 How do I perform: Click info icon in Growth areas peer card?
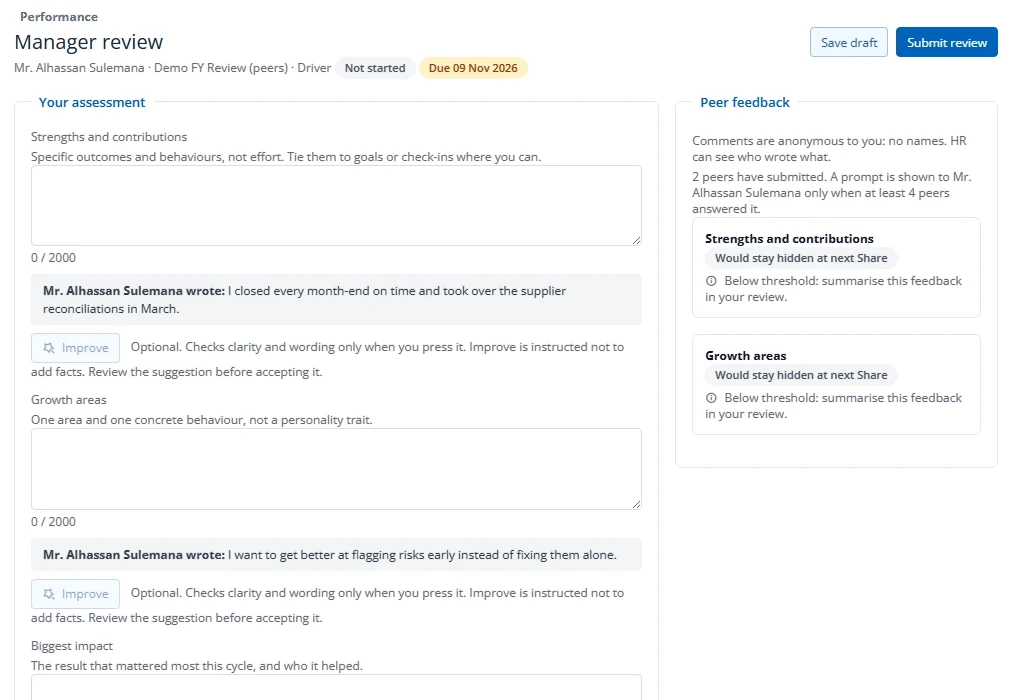(711, 398)
